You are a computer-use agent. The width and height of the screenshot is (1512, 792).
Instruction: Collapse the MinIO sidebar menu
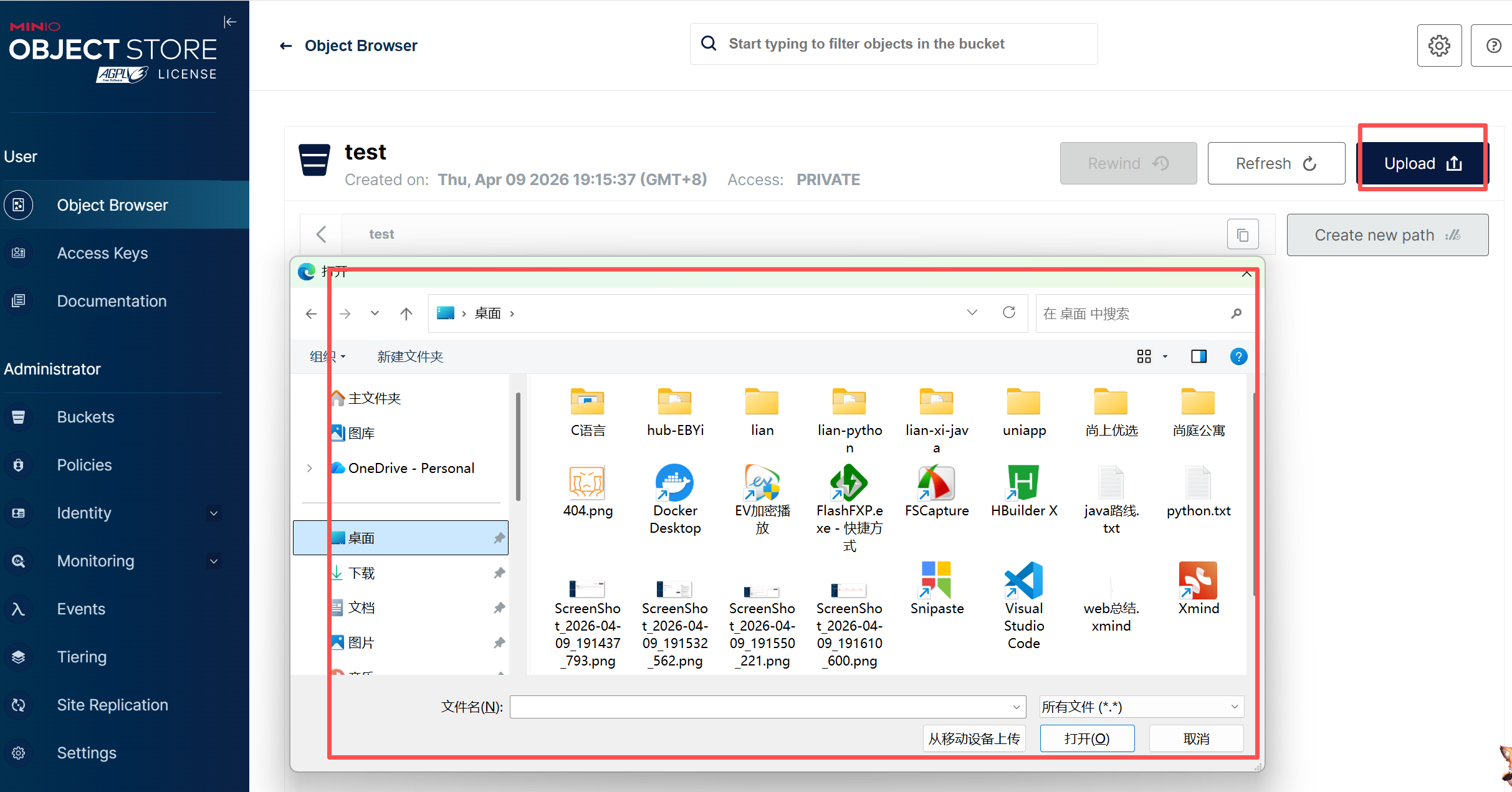230,22
